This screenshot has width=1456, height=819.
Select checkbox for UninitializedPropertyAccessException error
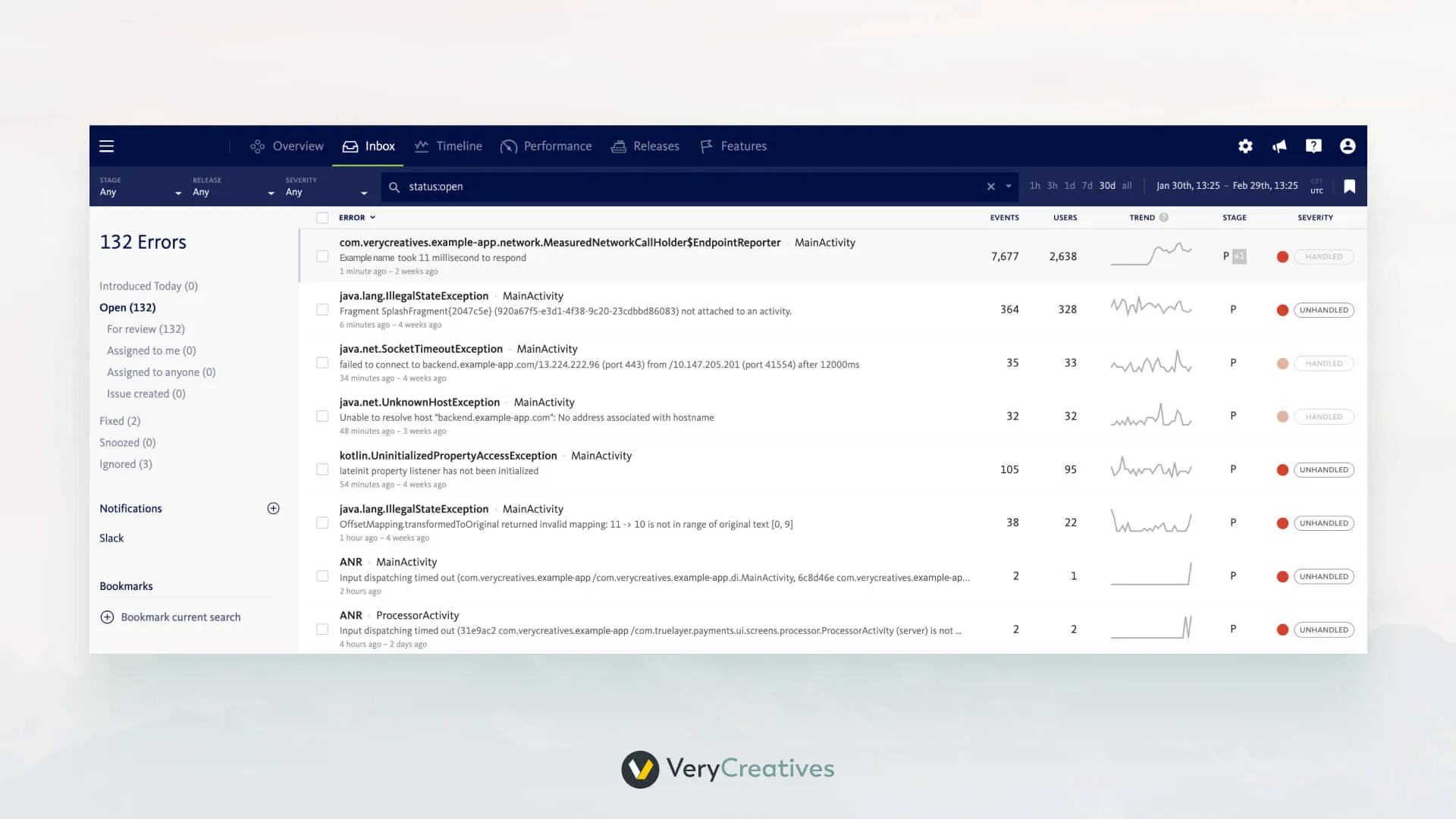322,469
